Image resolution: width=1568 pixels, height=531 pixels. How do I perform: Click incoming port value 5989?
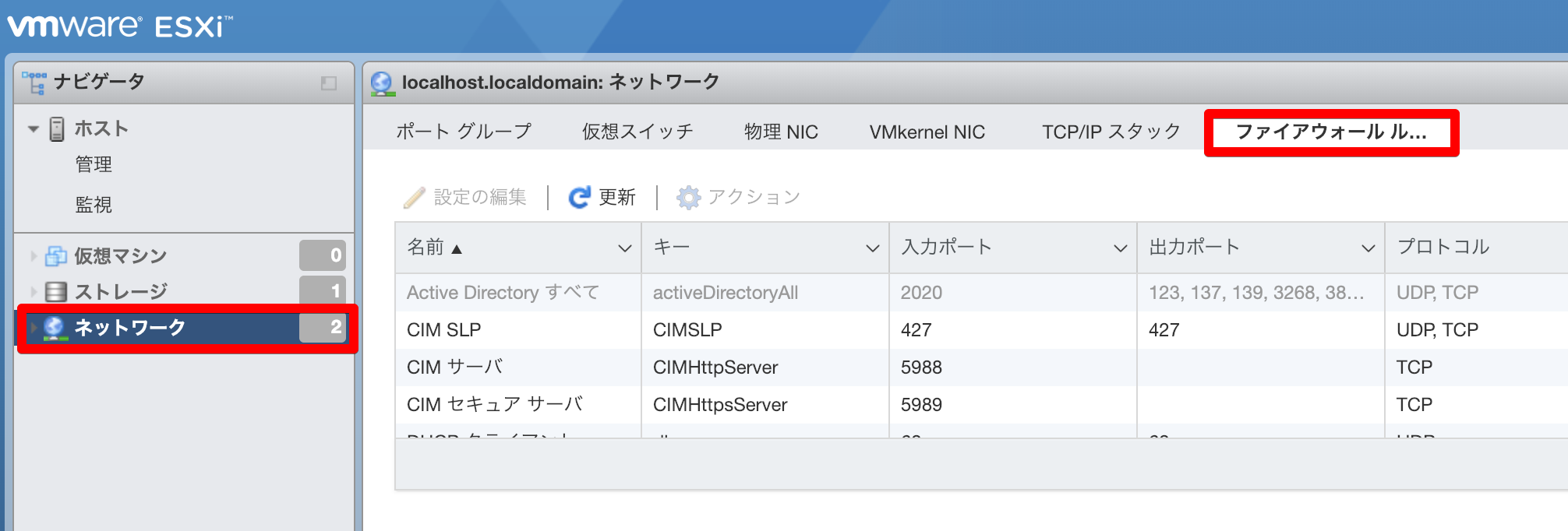[921, 405]
